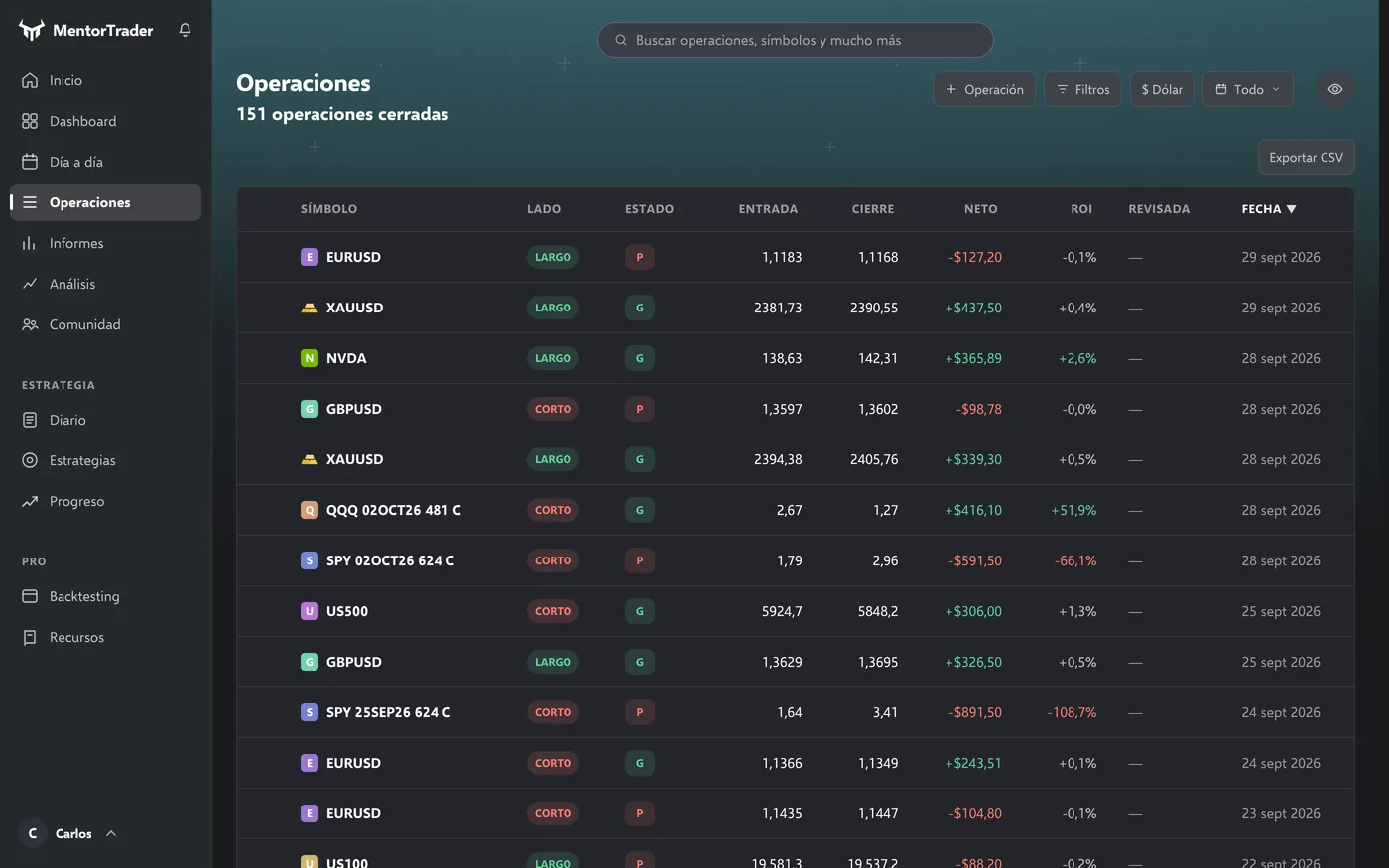
Task: Click EURUSD icon in the -$104,80 row
Action: click(x=310, y=813)
